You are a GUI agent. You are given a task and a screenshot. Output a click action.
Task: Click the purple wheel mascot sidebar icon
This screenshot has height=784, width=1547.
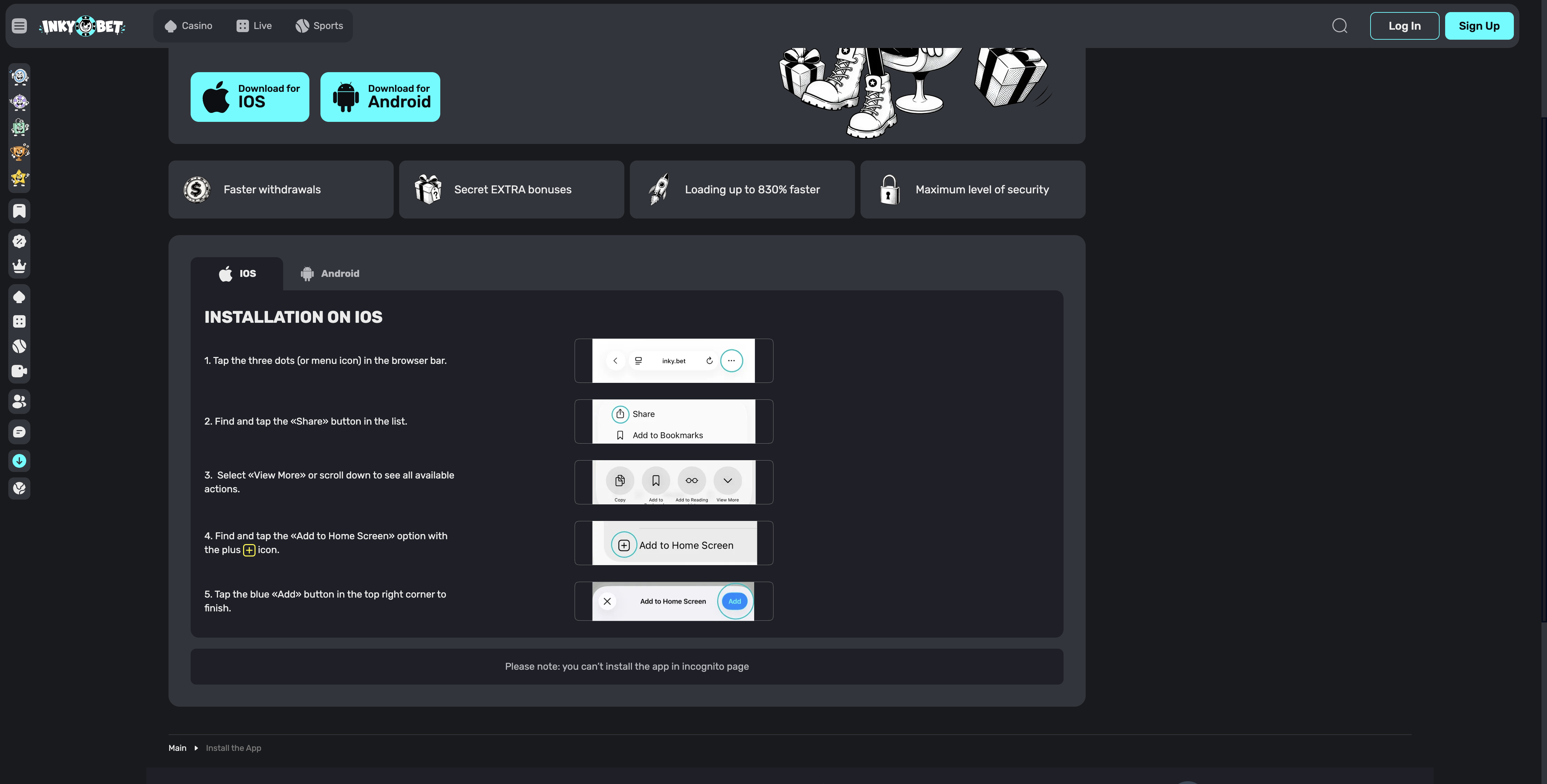click(x=19, y=102)
